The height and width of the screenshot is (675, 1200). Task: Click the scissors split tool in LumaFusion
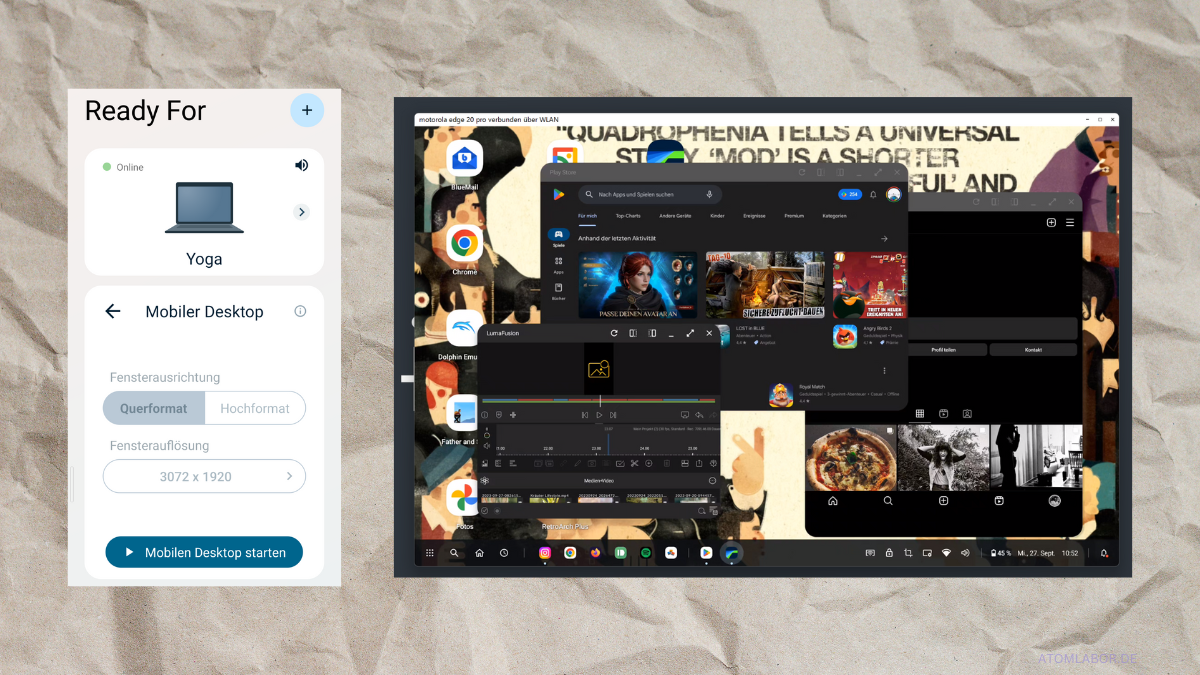tap(634, 464)
